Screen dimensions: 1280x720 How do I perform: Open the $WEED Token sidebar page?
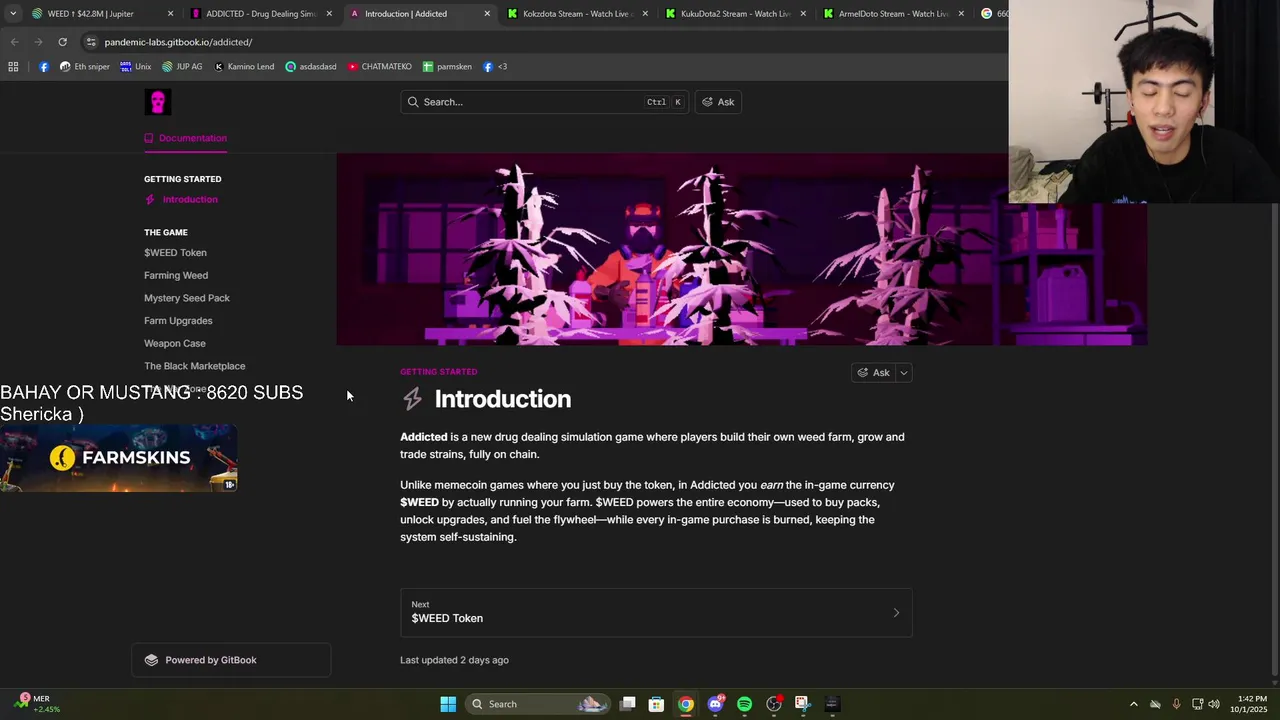click(175, 253)
